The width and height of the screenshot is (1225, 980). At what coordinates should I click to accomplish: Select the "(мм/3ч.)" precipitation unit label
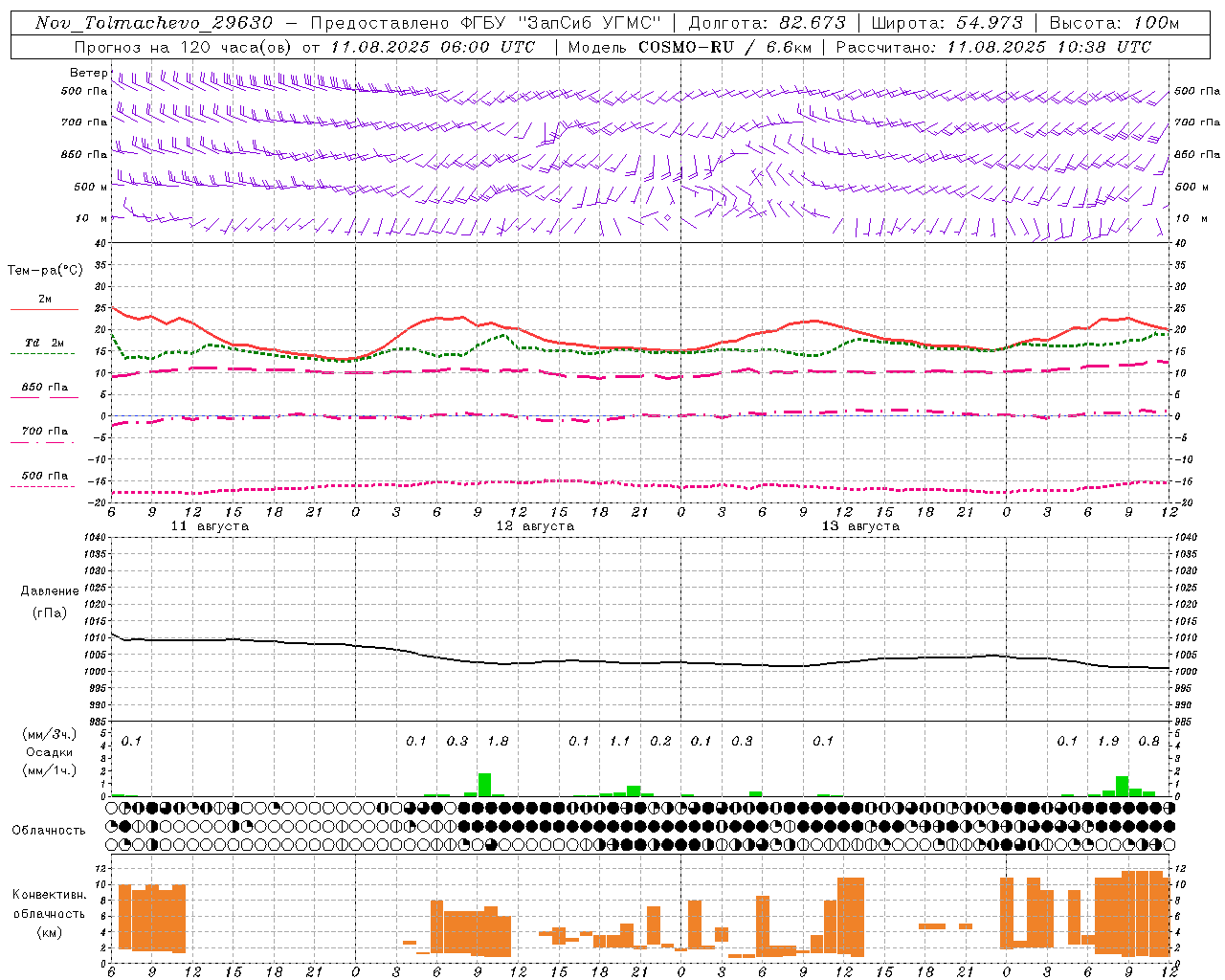pyautogui.click(x=50, y=734)
